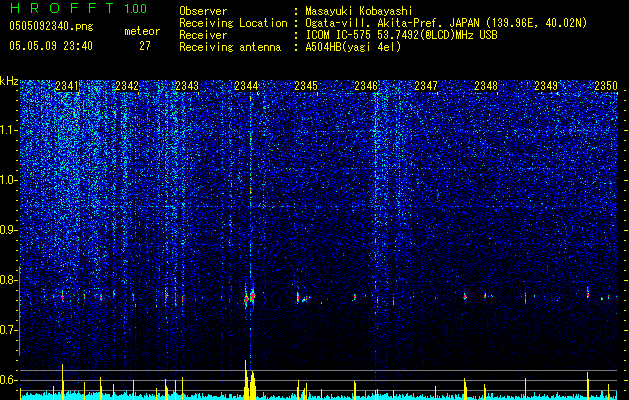Click the 0.8 kHz frequency axis label
Viewport: 629px width, 400px height.
[8, 280]
